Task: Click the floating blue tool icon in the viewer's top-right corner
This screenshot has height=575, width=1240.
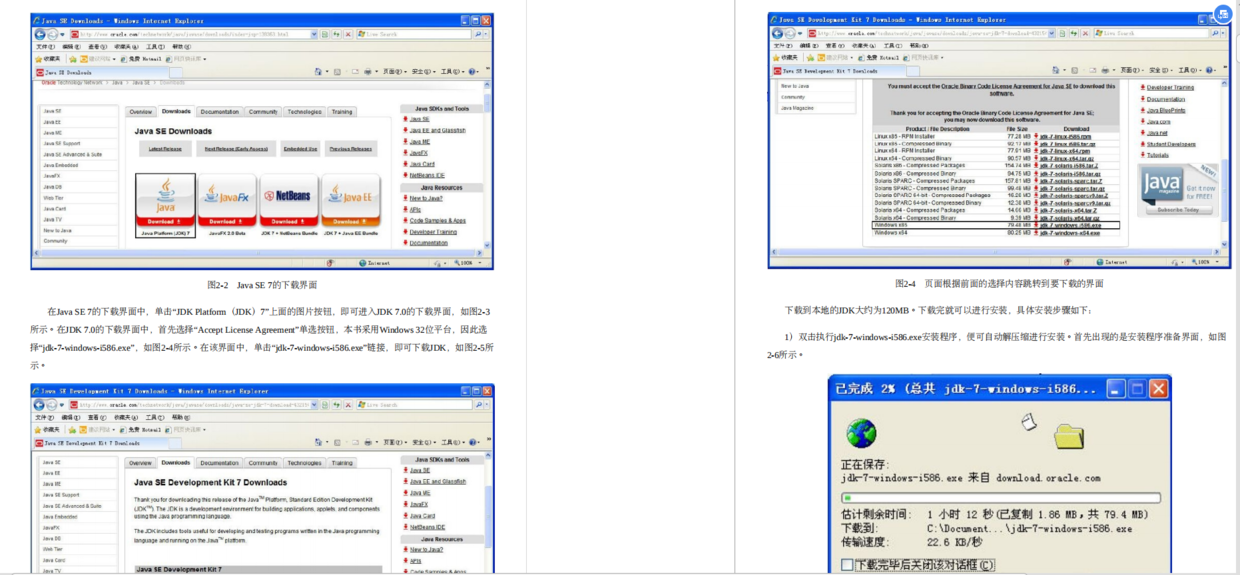Action: 1223,14
